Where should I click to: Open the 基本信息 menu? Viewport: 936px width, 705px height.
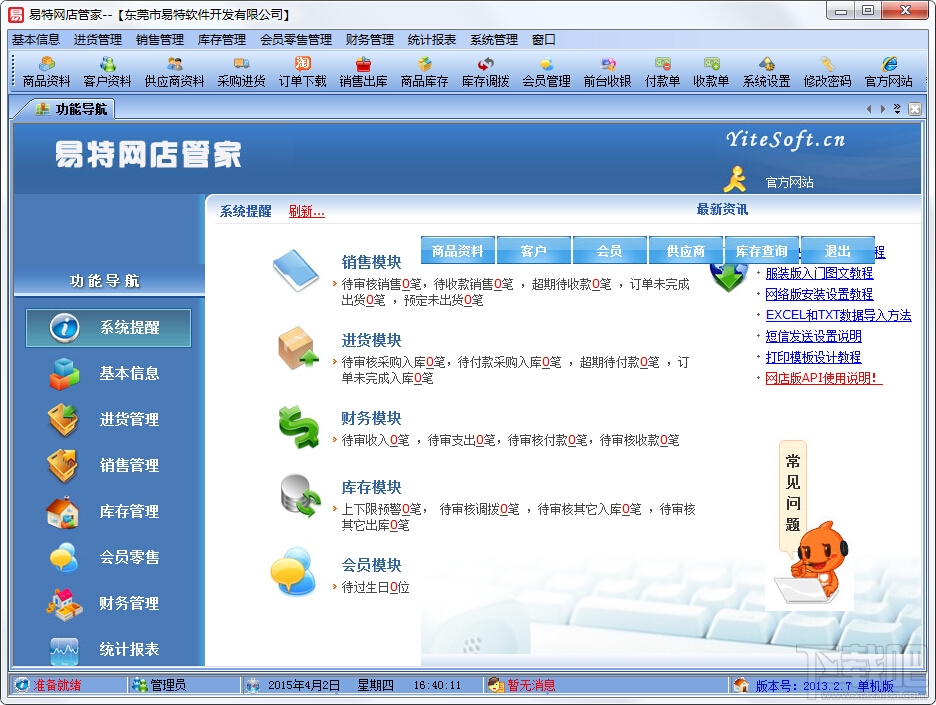(36, 39)
